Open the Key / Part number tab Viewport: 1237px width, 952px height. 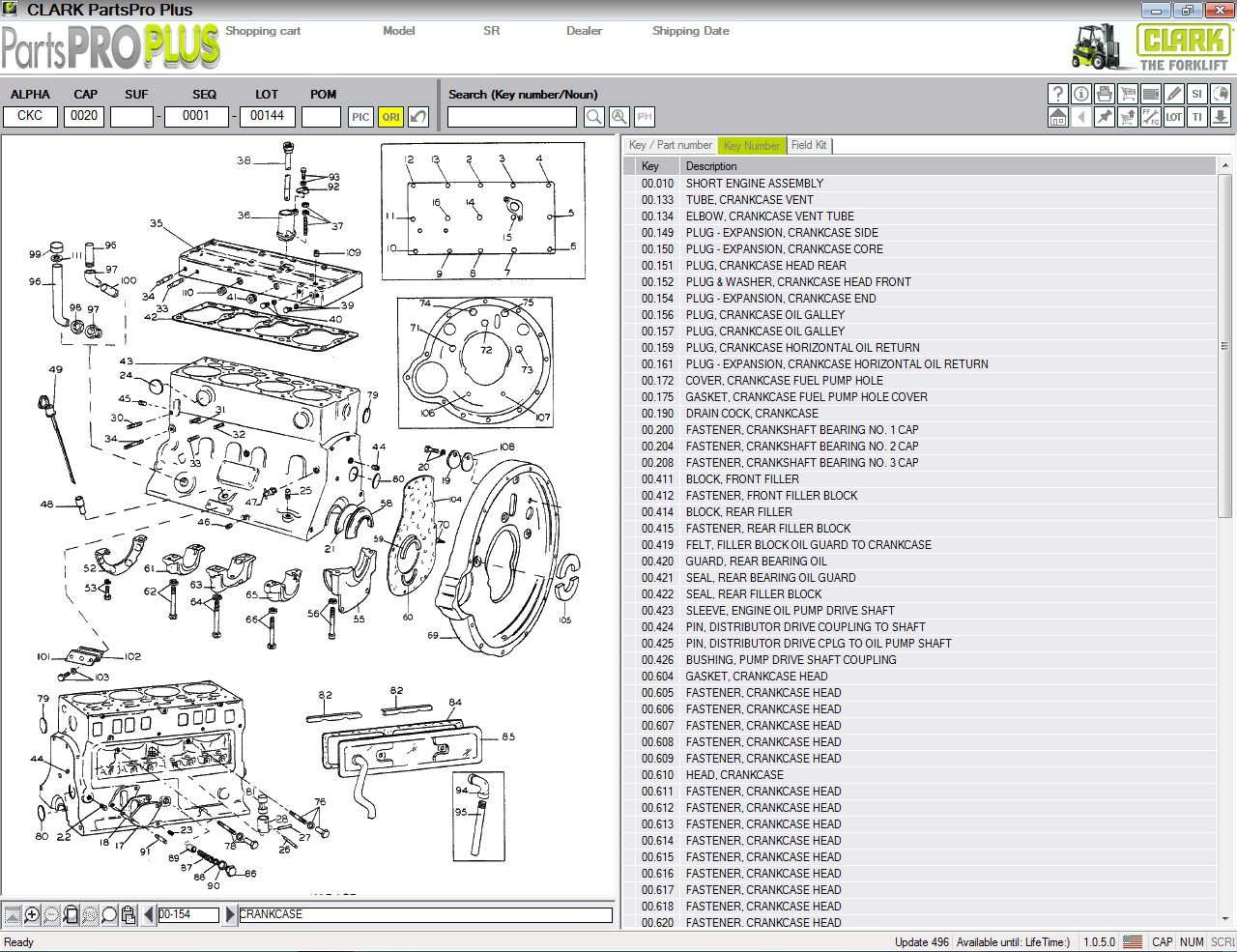(x=670, y=145)
